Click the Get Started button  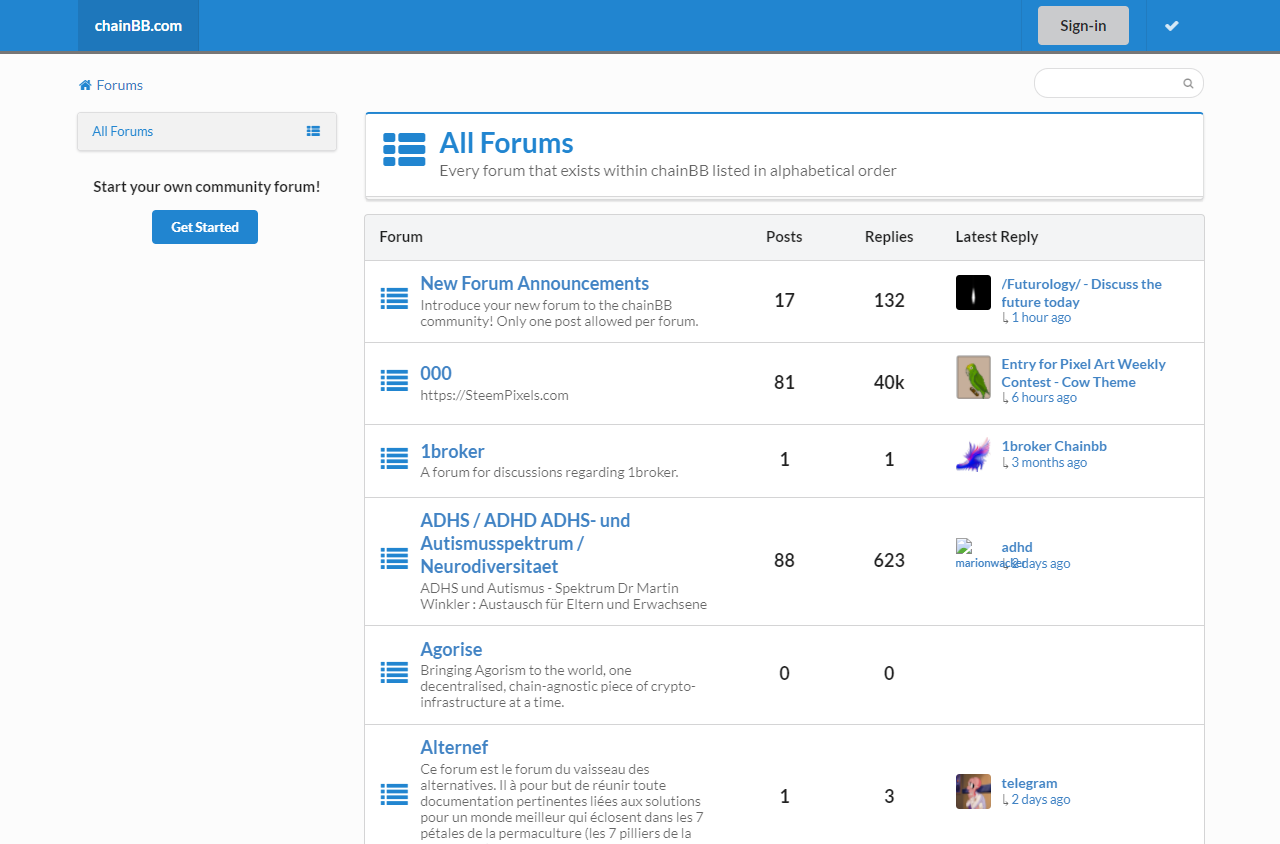pos(205,227)
